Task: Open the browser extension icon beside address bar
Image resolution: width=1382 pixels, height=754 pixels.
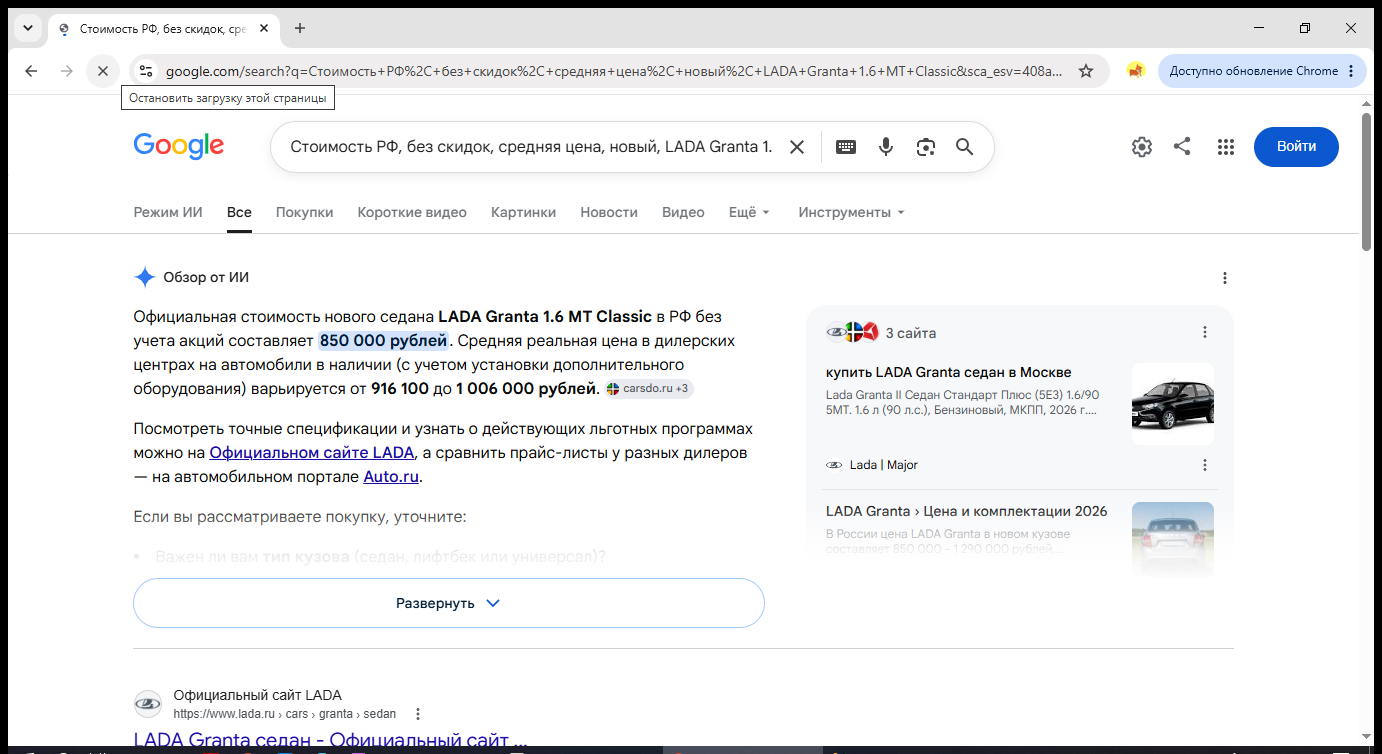Action: coord(1135,71)
